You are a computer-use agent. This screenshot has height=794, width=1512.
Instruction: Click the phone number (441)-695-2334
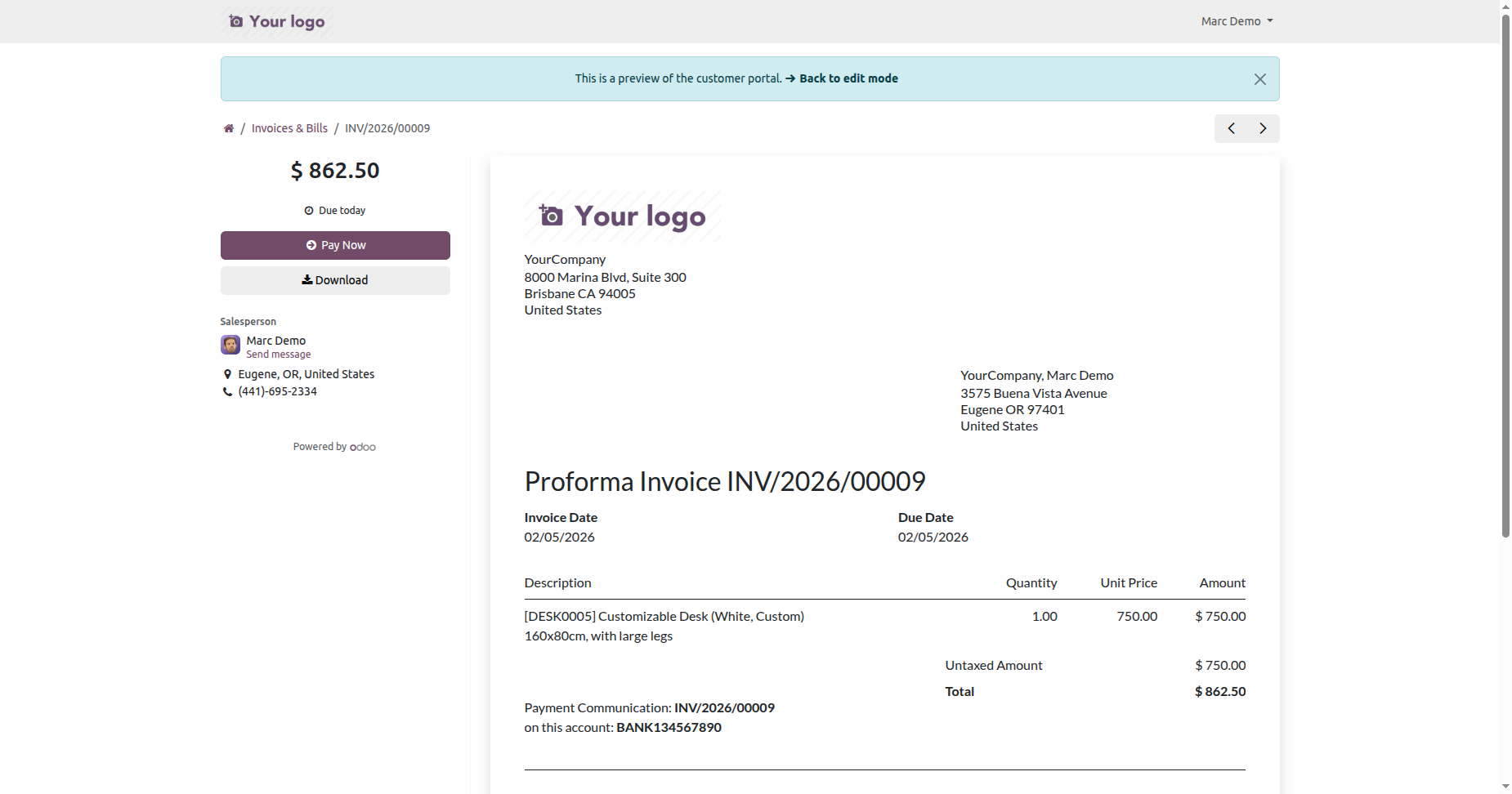click(x=278, y=392)
